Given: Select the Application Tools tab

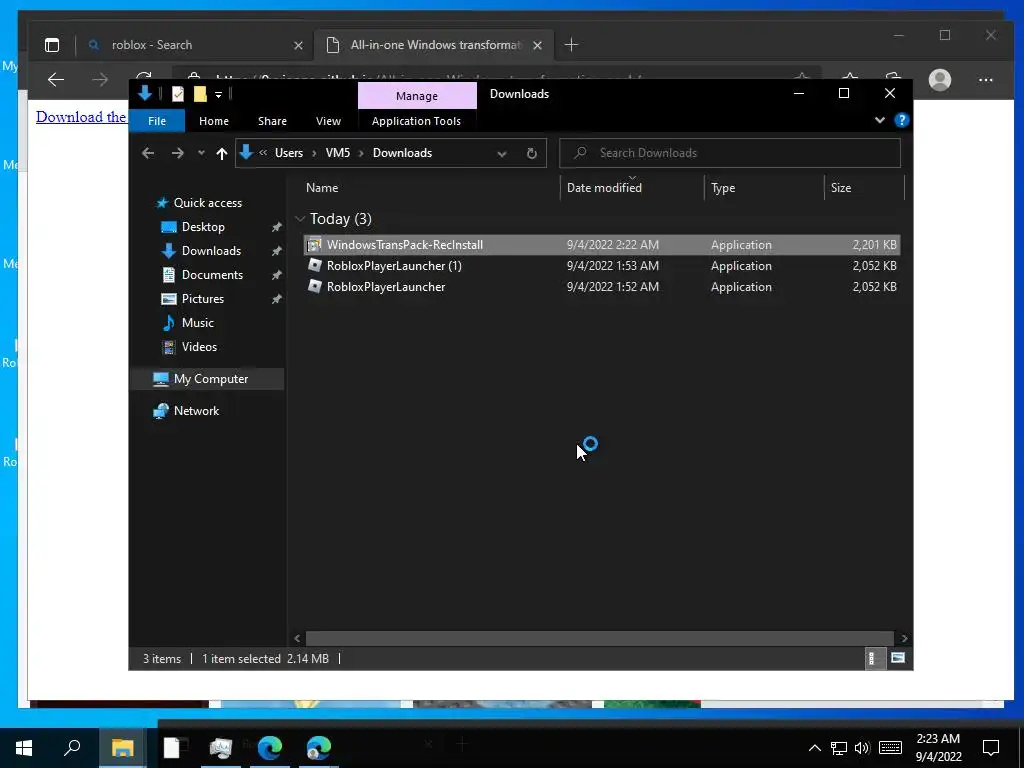Looking at the screenshot, I should pyautogui.click(x=416, y=121).
